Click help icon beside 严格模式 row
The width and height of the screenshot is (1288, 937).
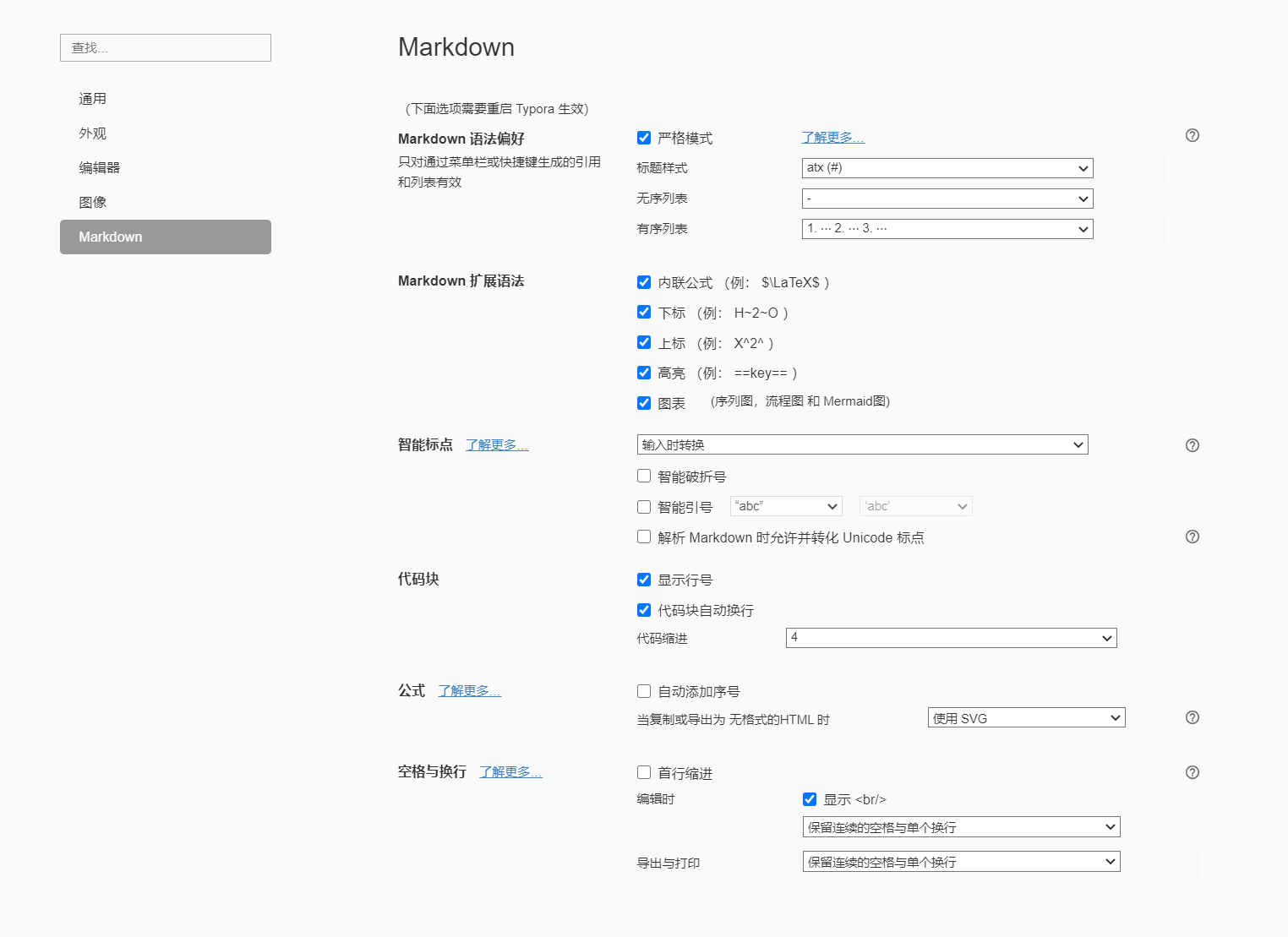1192,135
